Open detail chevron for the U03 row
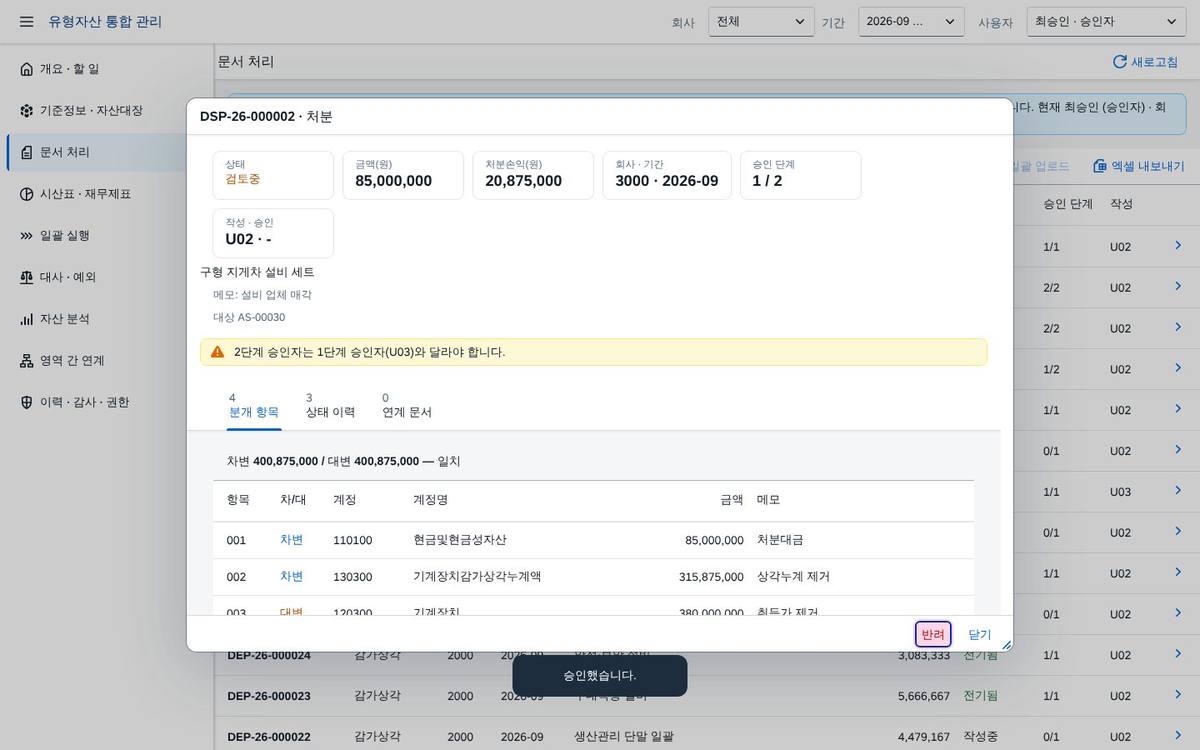This screenshot has width=1200, height=750. point(1178,491)
